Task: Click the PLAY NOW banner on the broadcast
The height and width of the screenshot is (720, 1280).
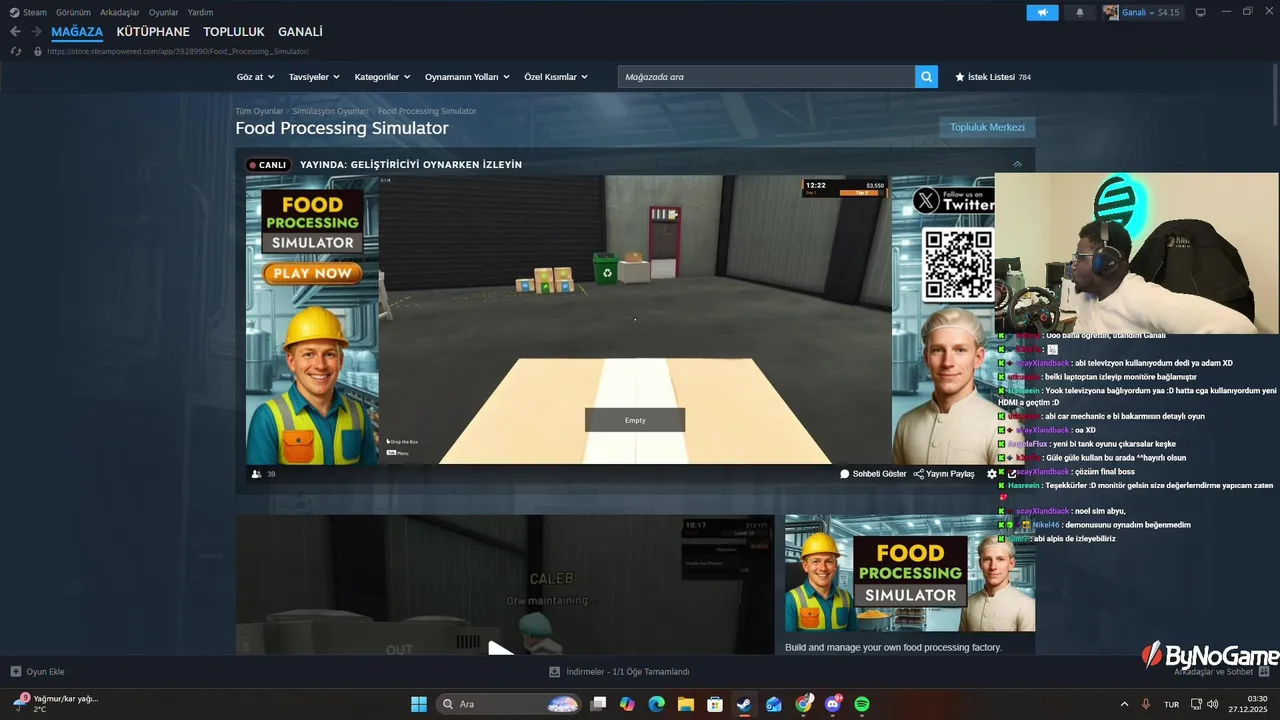Action: 312,273
